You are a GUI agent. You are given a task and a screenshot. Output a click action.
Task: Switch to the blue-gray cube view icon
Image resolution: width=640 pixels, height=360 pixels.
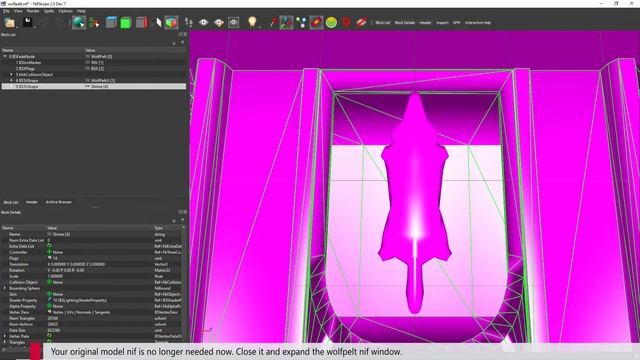tap(111, 22)
